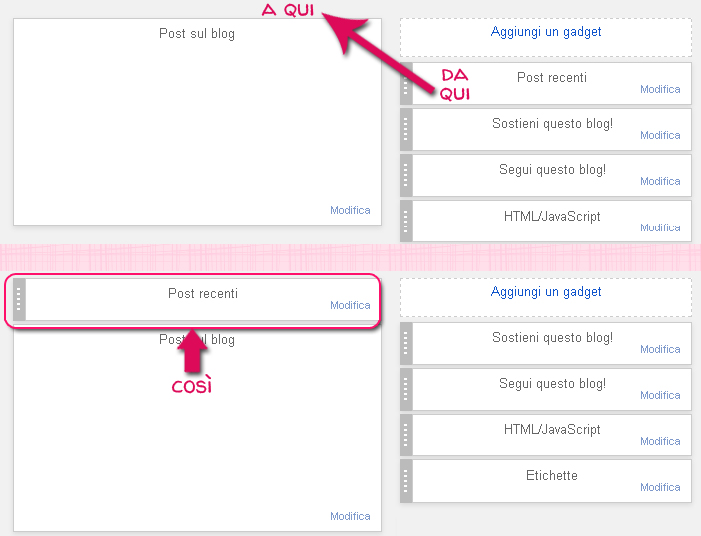Click the drag handle of the Etichette gadget
This screenshot has width=701, height=536.
(406, 481)
